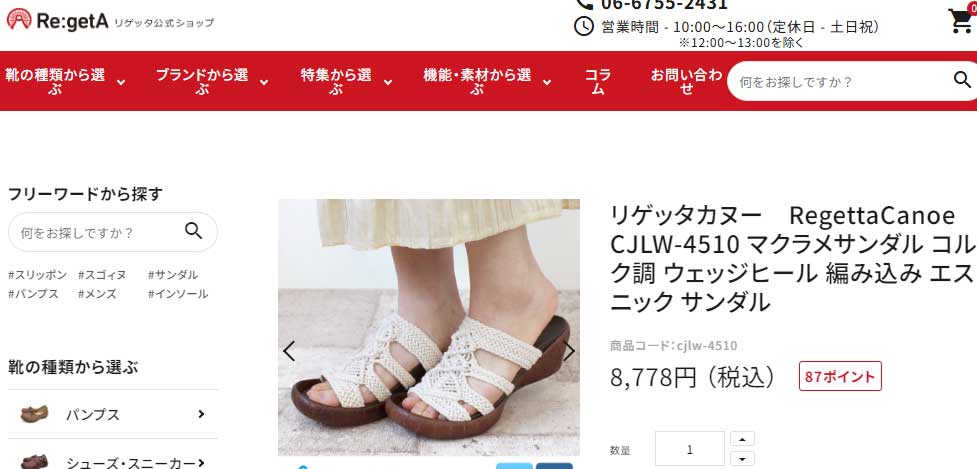The image size is (977, 469).
Task: Open the お問い合わせ menu item
Action: [686, 81]
